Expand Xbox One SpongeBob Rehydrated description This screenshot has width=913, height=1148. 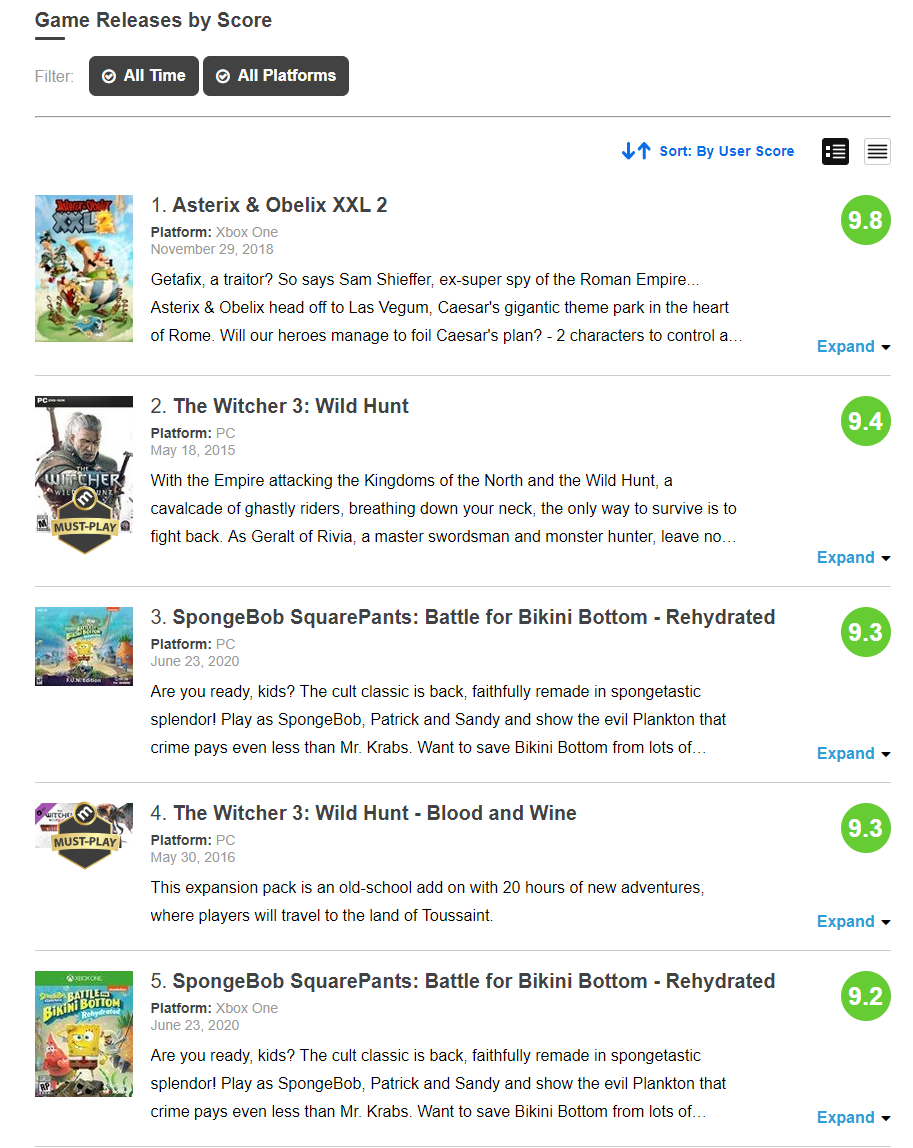tap(853, 1118)
